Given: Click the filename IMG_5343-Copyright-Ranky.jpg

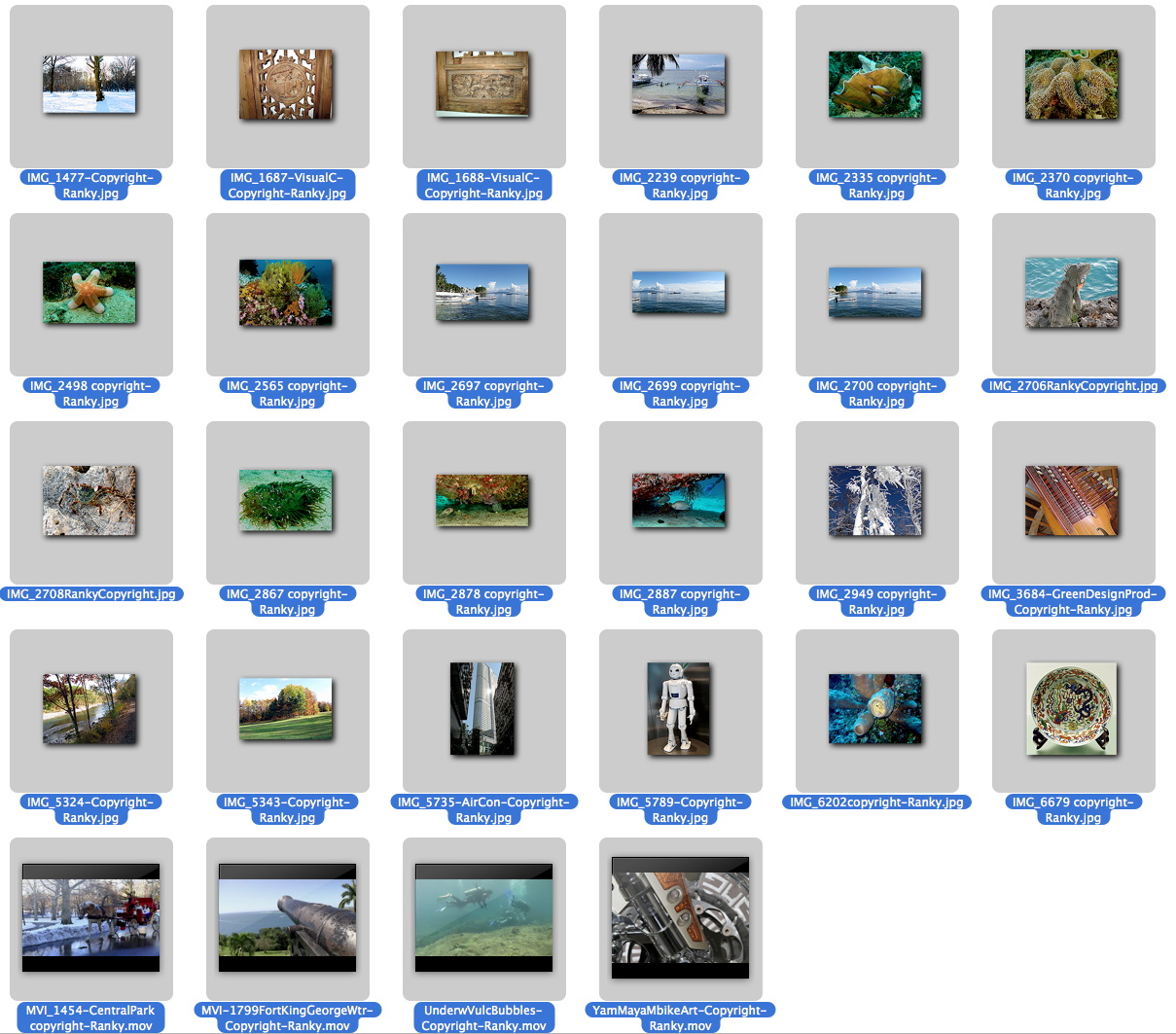Looking at the screenshot, I should [x=287, y=809].
